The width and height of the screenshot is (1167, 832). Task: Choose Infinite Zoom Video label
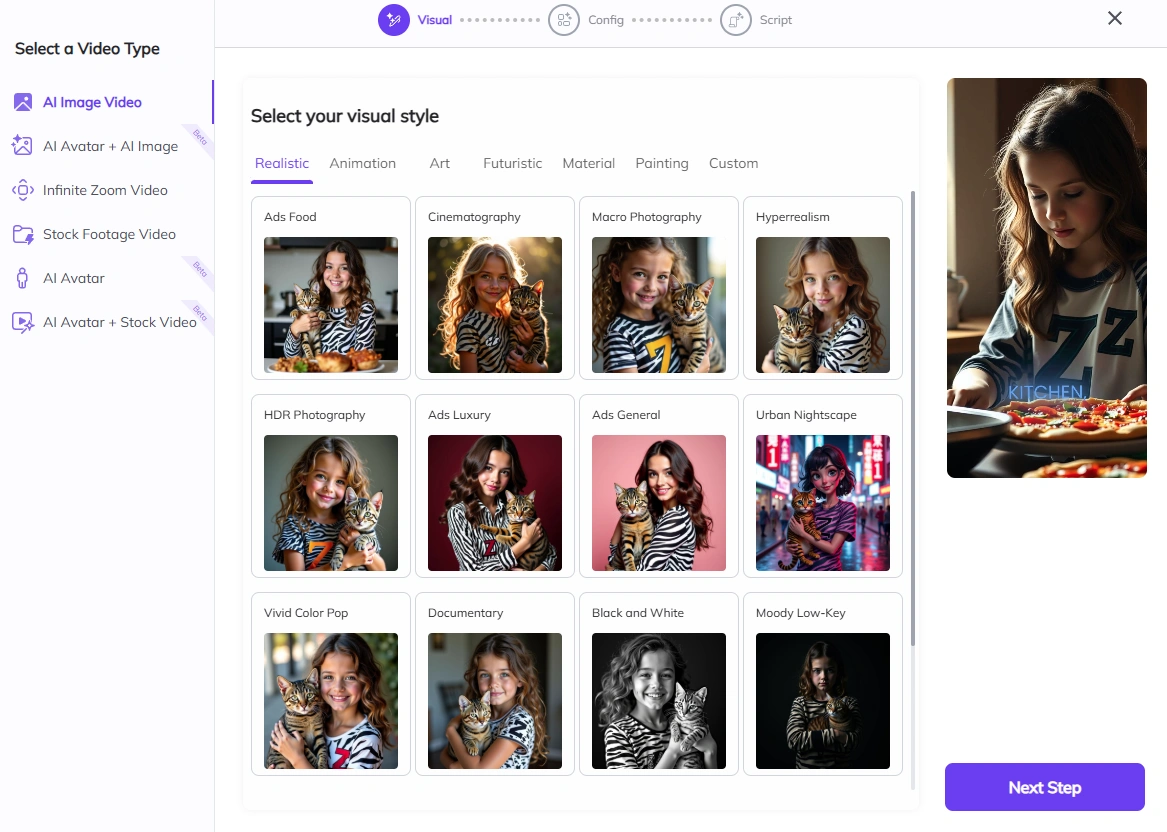click(105, 190)
